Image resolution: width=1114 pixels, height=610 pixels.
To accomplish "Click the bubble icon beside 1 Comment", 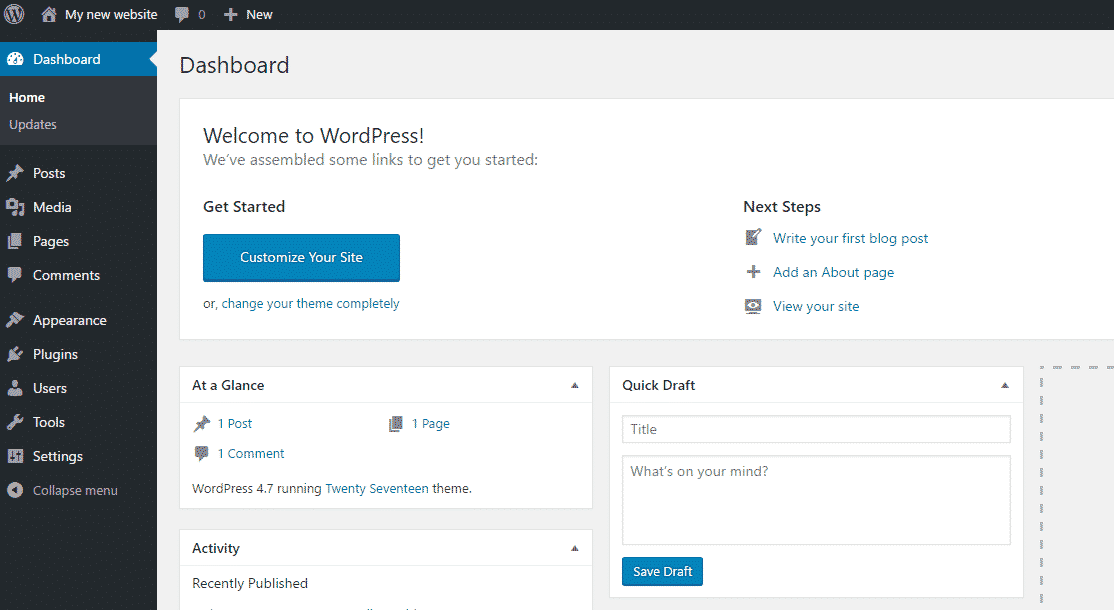I will click(202, 453).
